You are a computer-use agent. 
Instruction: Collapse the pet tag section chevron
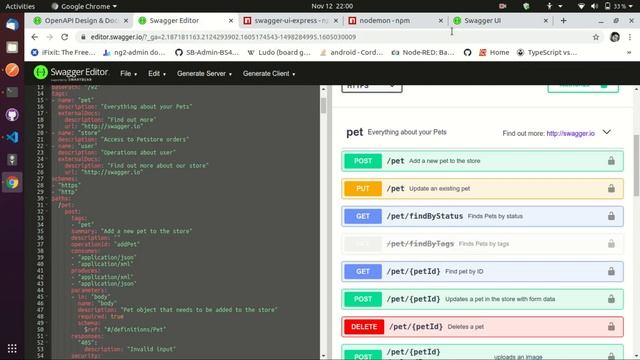pos(607,132)
